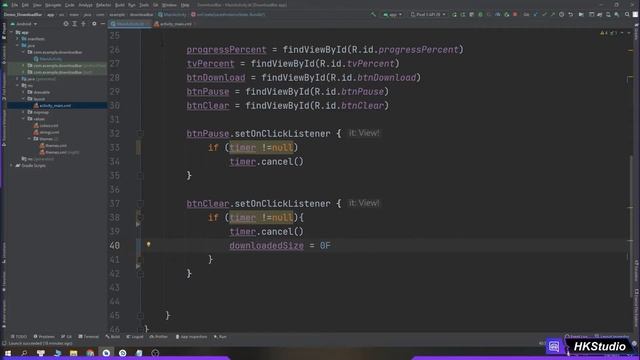
Task: Click the Run app icon in toolbar
Action: click(454, 14)
